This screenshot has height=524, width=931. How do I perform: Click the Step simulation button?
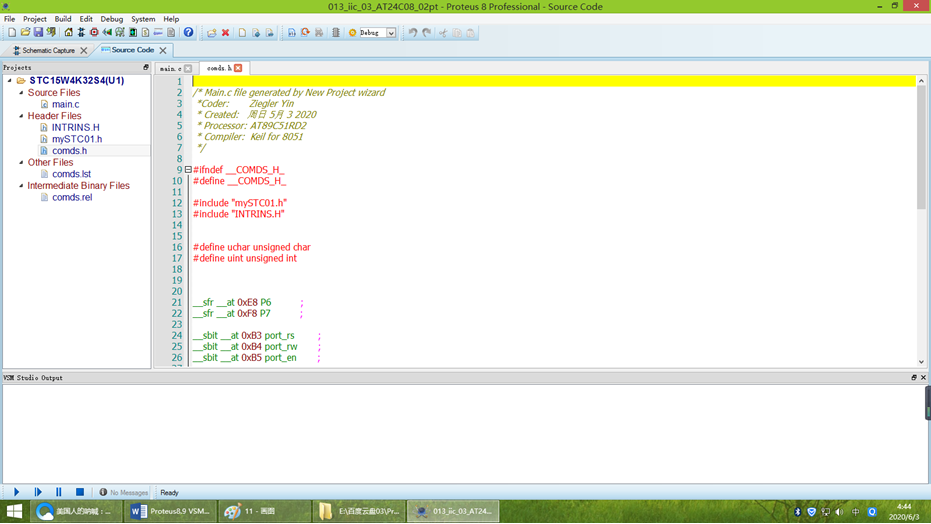click(x=38, y=492)
